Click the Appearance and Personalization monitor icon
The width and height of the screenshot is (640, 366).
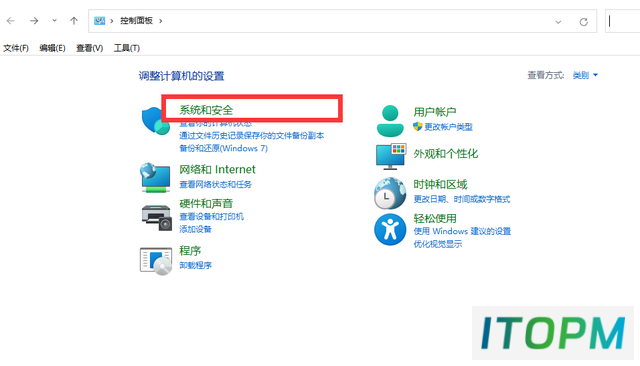(x=391, y=157)
